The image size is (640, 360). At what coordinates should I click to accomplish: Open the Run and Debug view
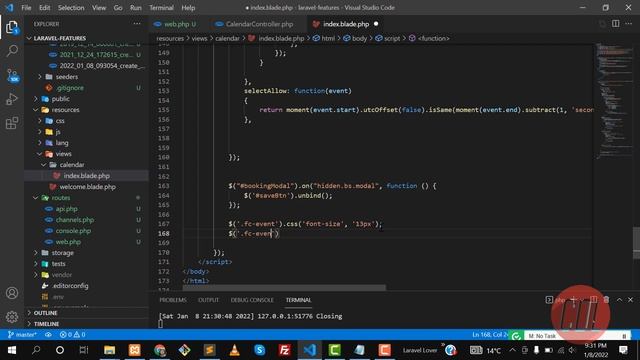point(12,99)
